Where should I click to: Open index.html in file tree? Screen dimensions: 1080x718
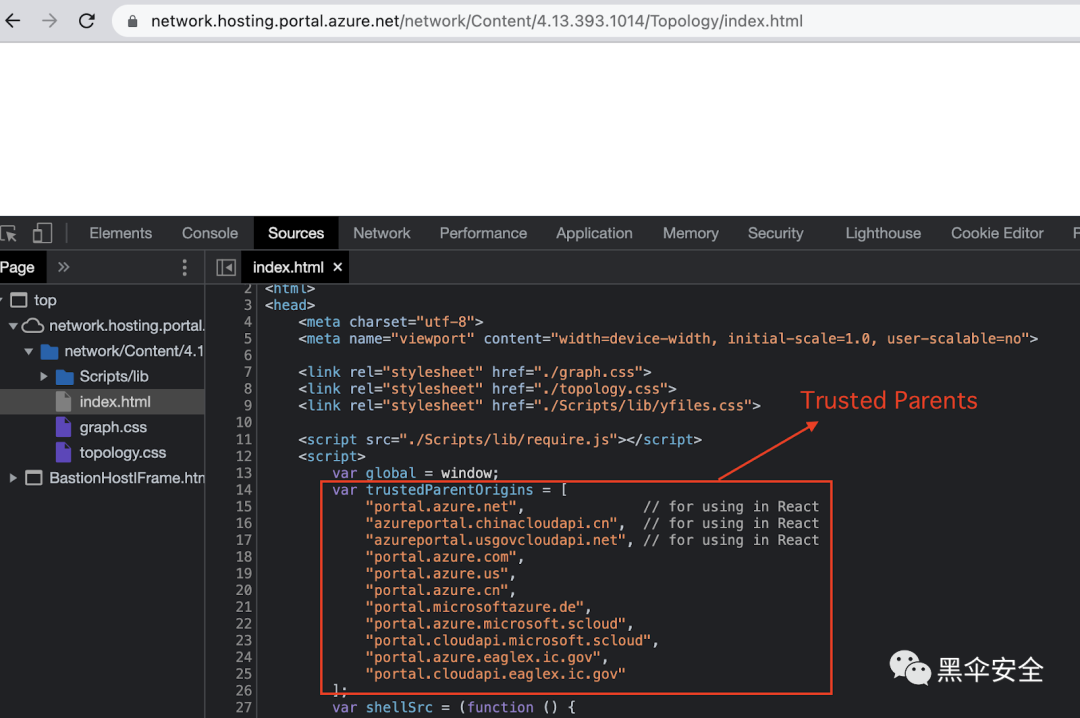coord(114,402)
